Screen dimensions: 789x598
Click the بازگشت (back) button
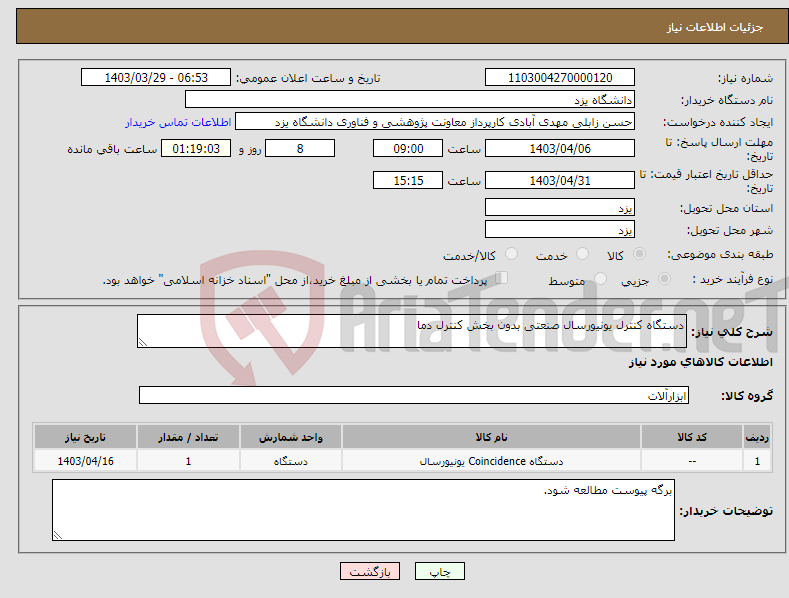coord(370,571)
